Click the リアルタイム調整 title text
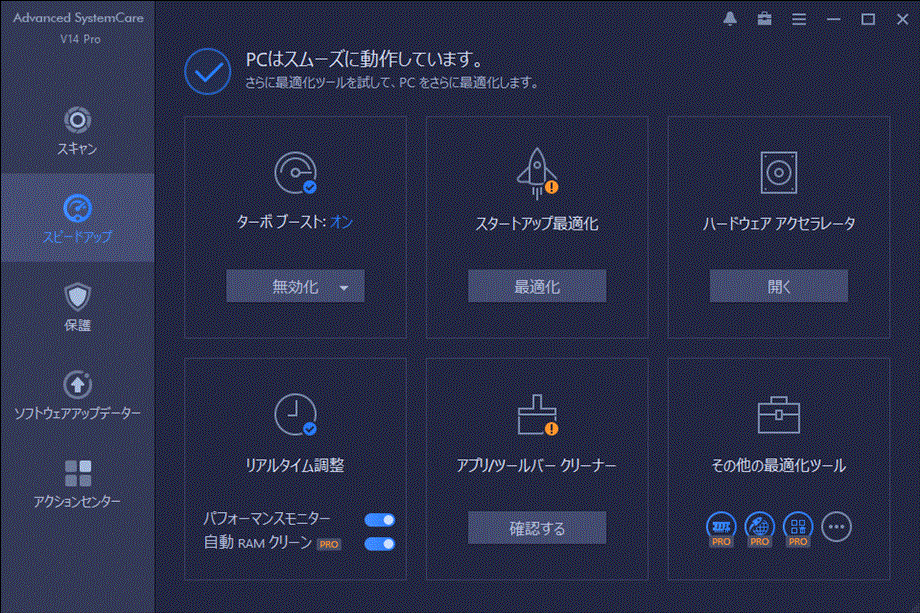The image size is (920, 613). (x=295, y=465)
